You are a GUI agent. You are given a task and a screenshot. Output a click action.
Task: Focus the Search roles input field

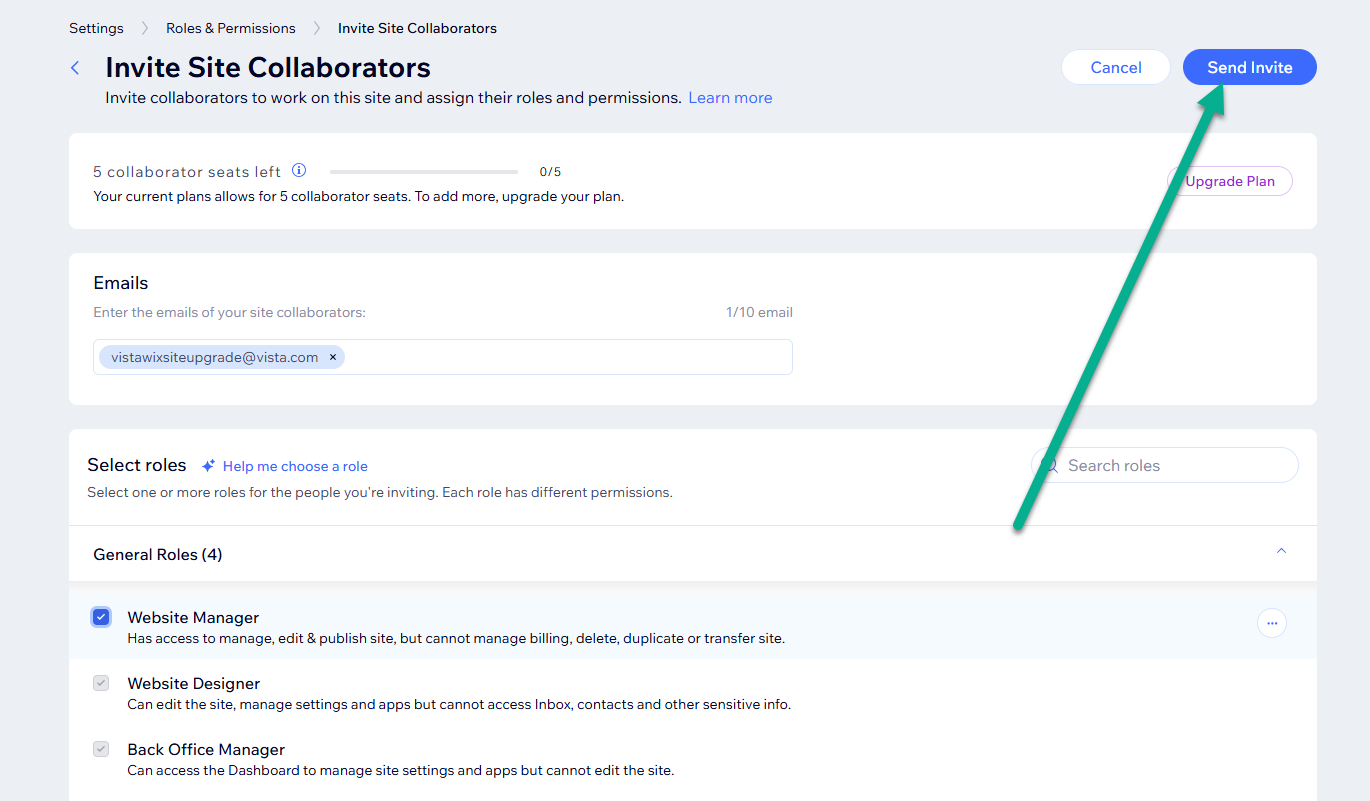[x=1165, y=465]
